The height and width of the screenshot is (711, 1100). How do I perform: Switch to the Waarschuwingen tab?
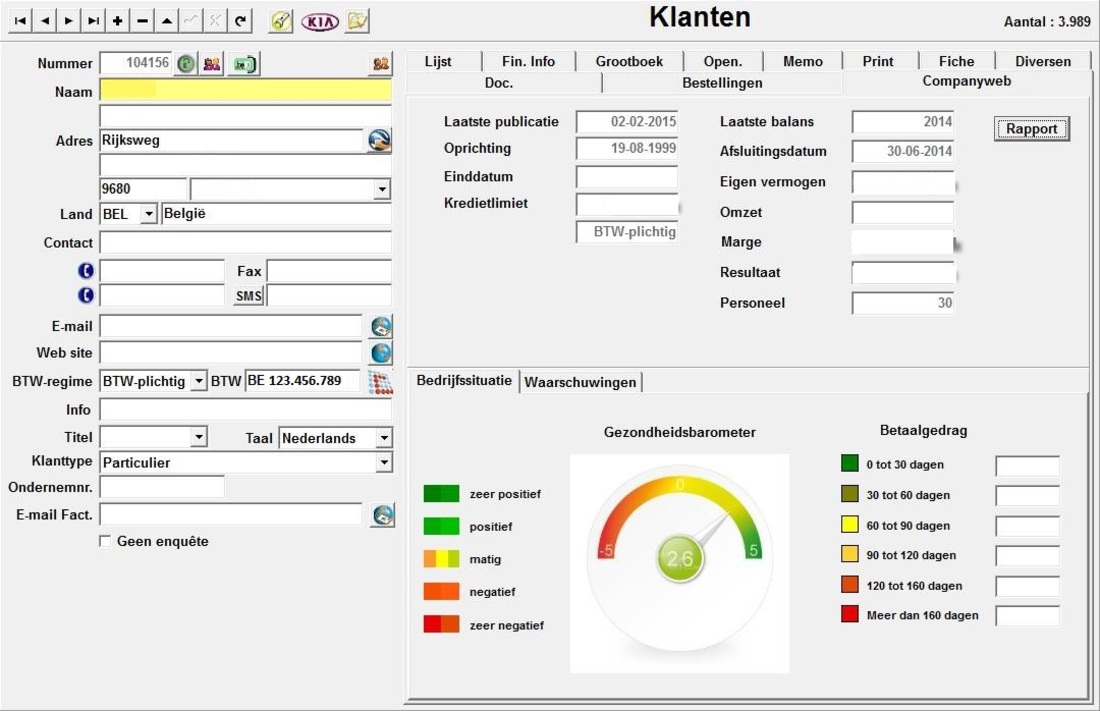tap(580, 382)
